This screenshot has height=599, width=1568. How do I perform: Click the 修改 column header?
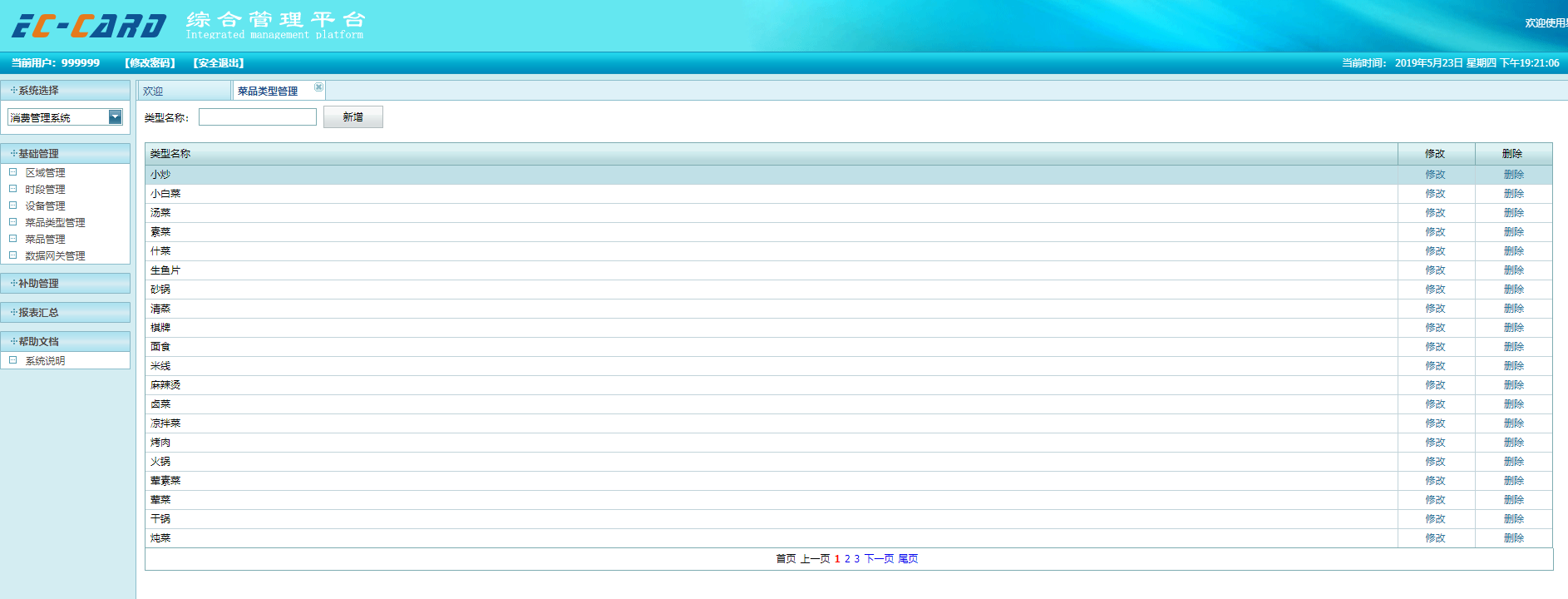pos(1436,153)
